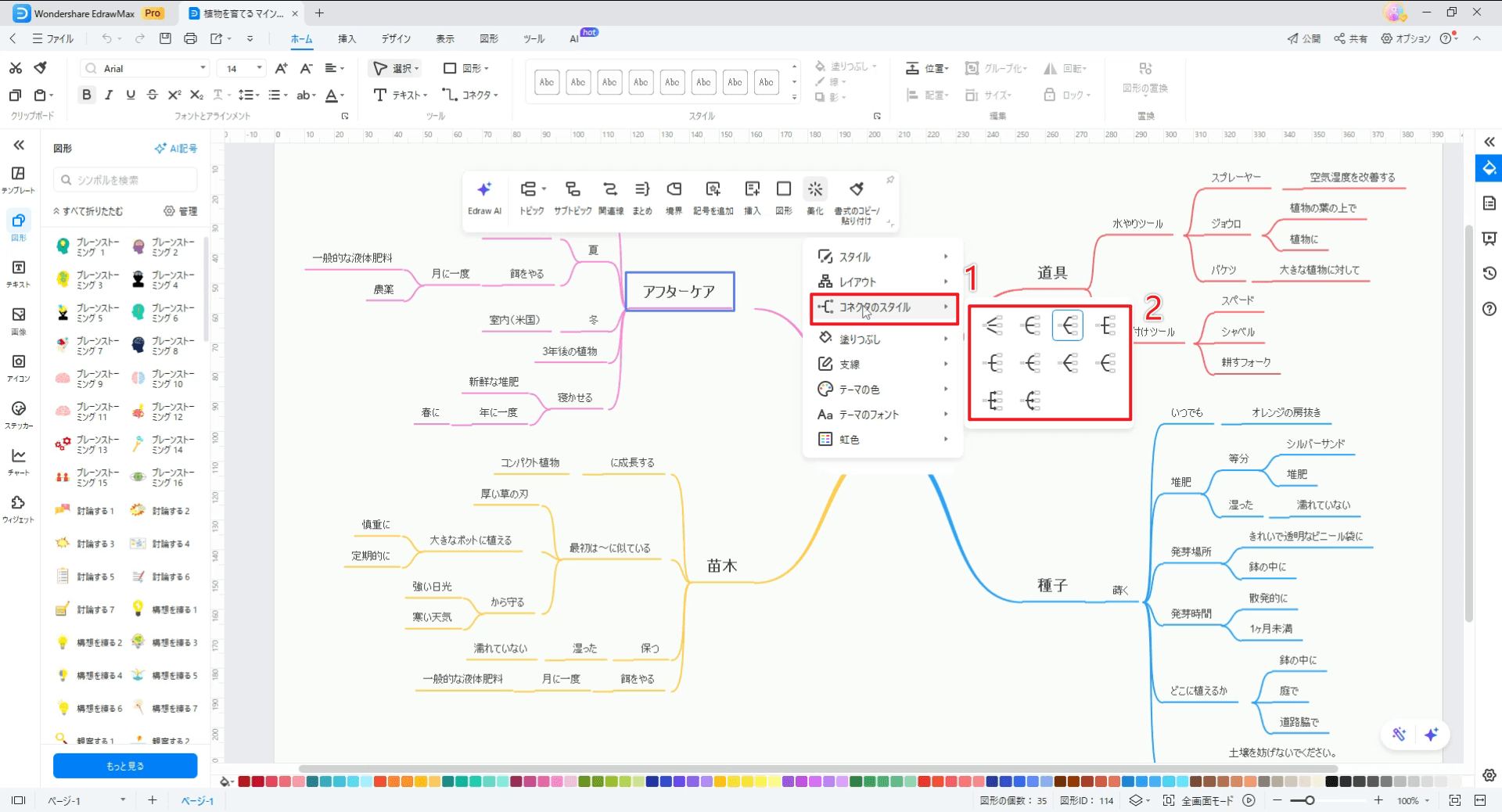Click the format copy/paste icon
The image size is (1502, 812).
point(857,189)
